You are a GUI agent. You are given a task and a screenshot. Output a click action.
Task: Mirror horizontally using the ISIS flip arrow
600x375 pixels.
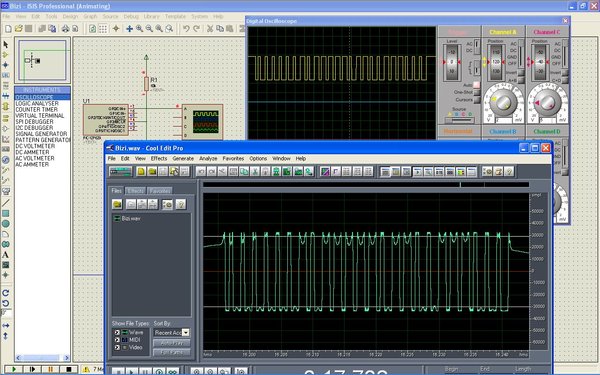point(5,326)
